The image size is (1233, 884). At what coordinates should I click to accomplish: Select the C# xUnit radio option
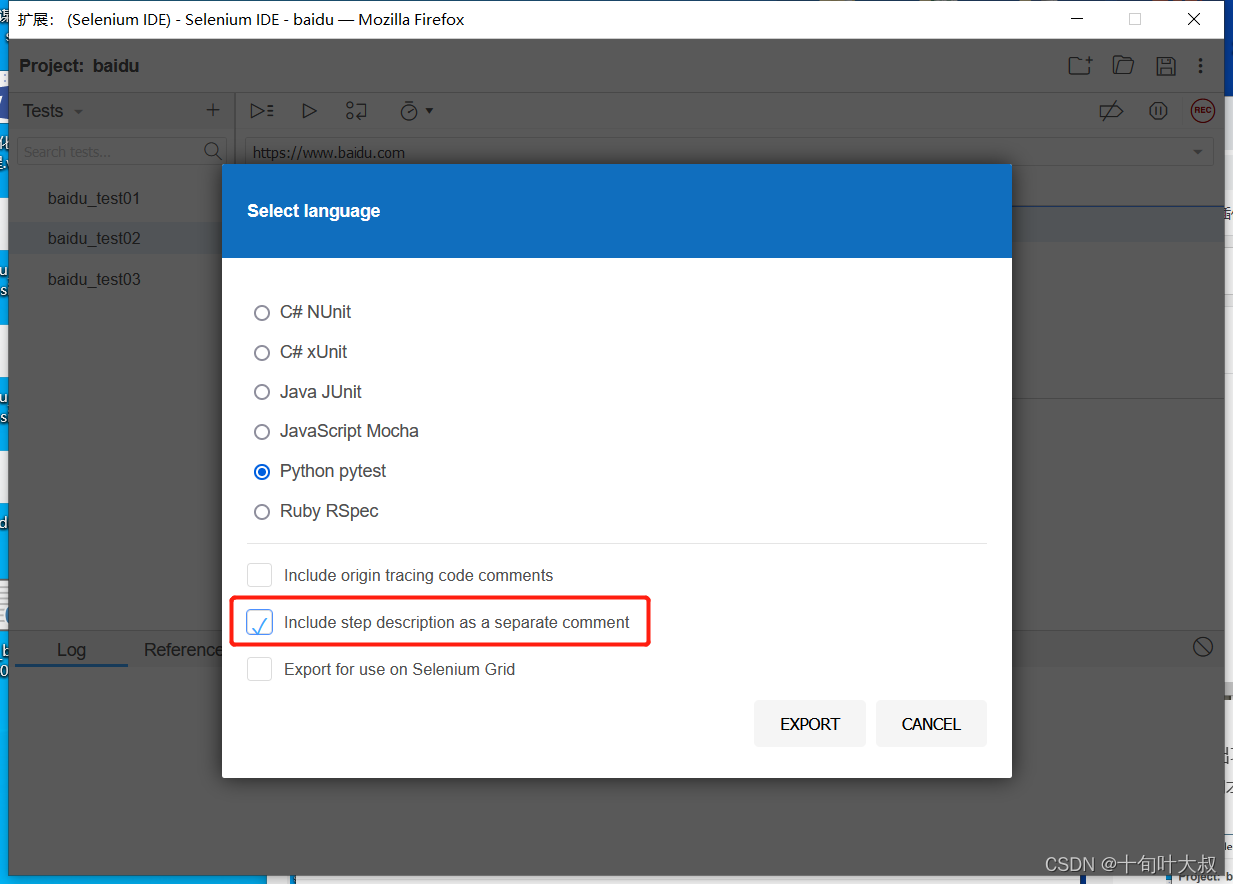262,352
